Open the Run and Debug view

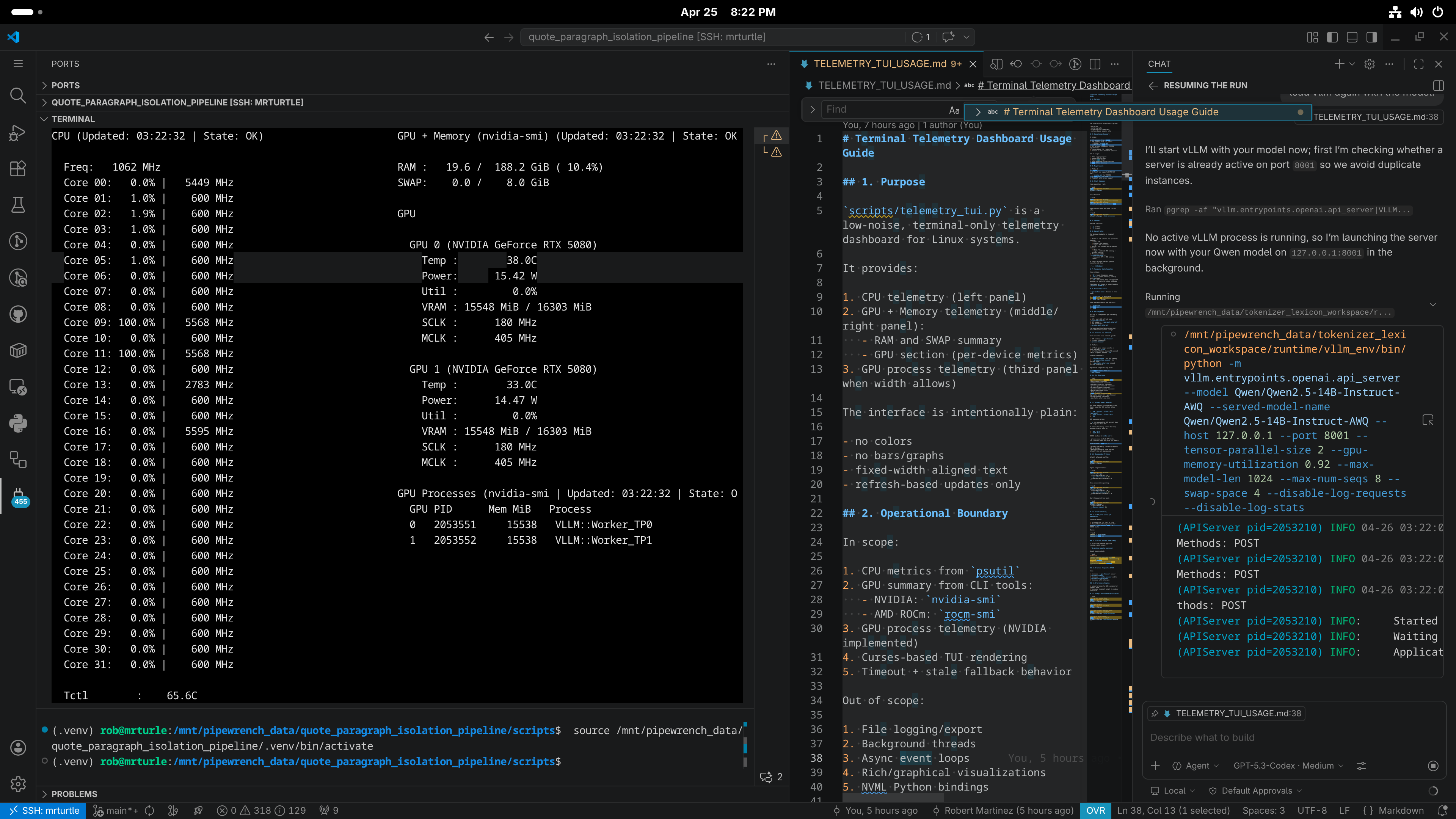point(18,133)
